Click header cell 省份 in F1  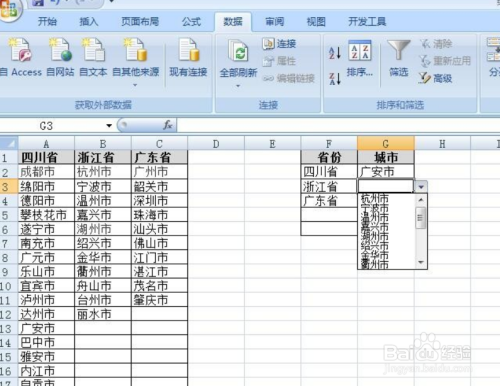[x=329, y=157]
